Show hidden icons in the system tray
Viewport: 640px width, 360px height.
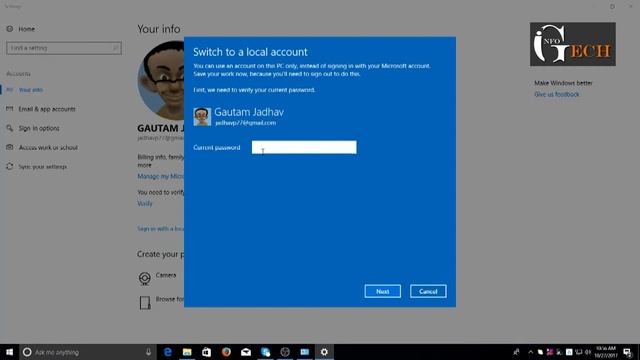530,352
